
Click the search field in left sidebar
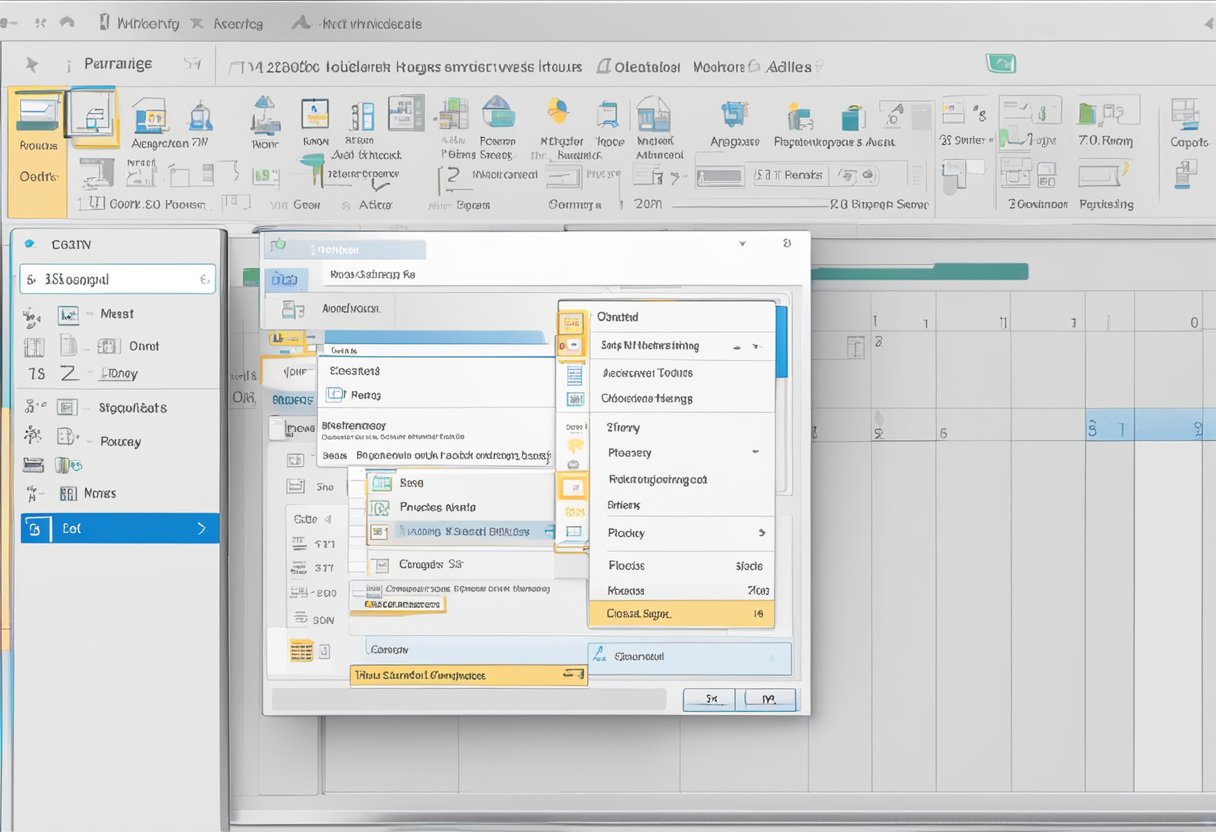117,280
